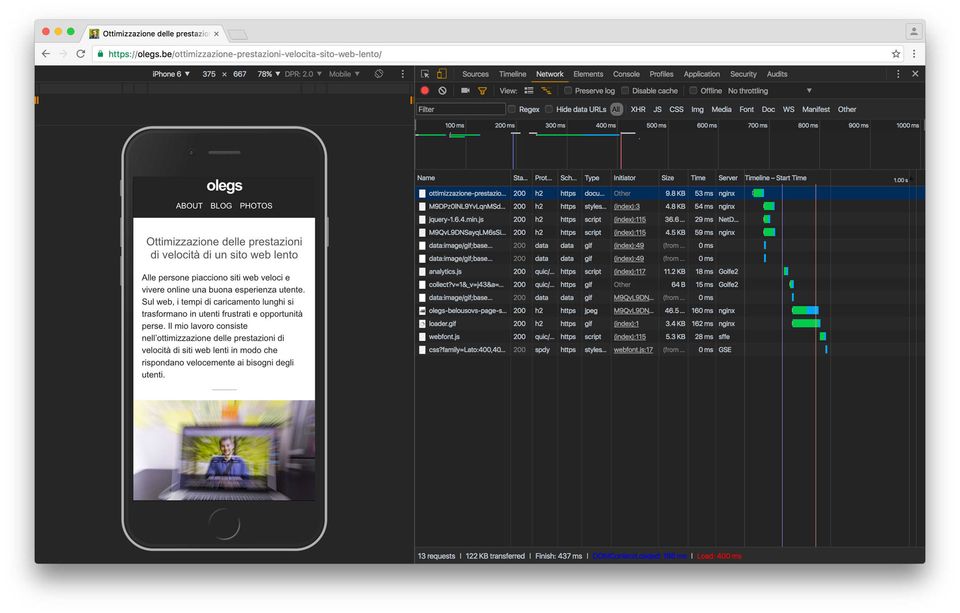Toggle the overview waterfall view icon
Image resolution: width=960 pixels, height=613 pixels.
coord(546,91)
